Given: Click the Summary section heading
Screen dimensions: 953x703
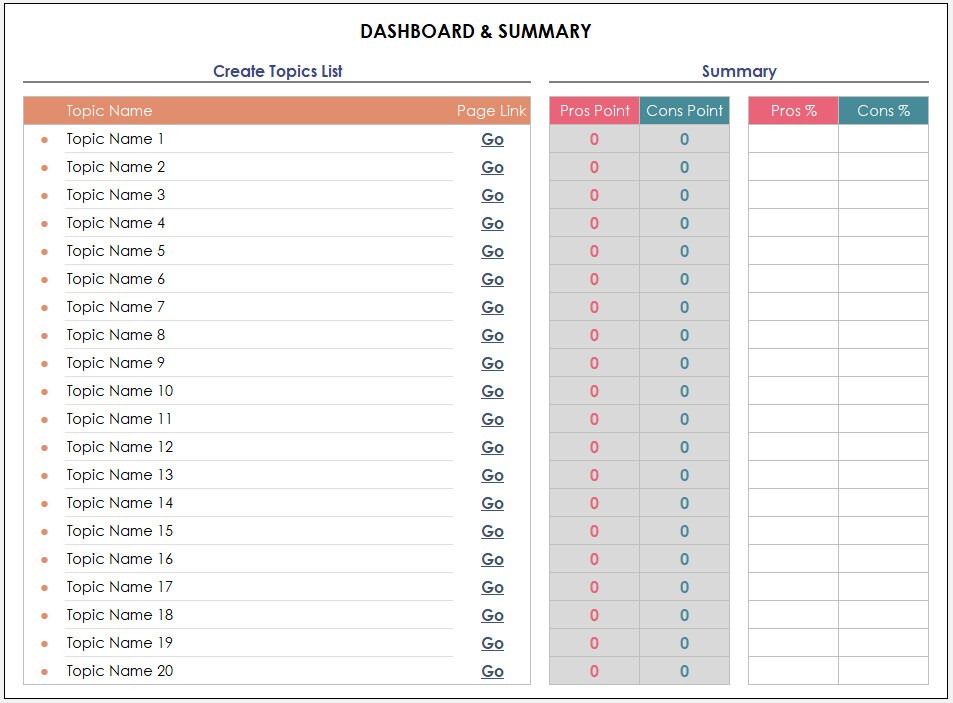Looking at the screenshot, I should click(x=739, y=71).
